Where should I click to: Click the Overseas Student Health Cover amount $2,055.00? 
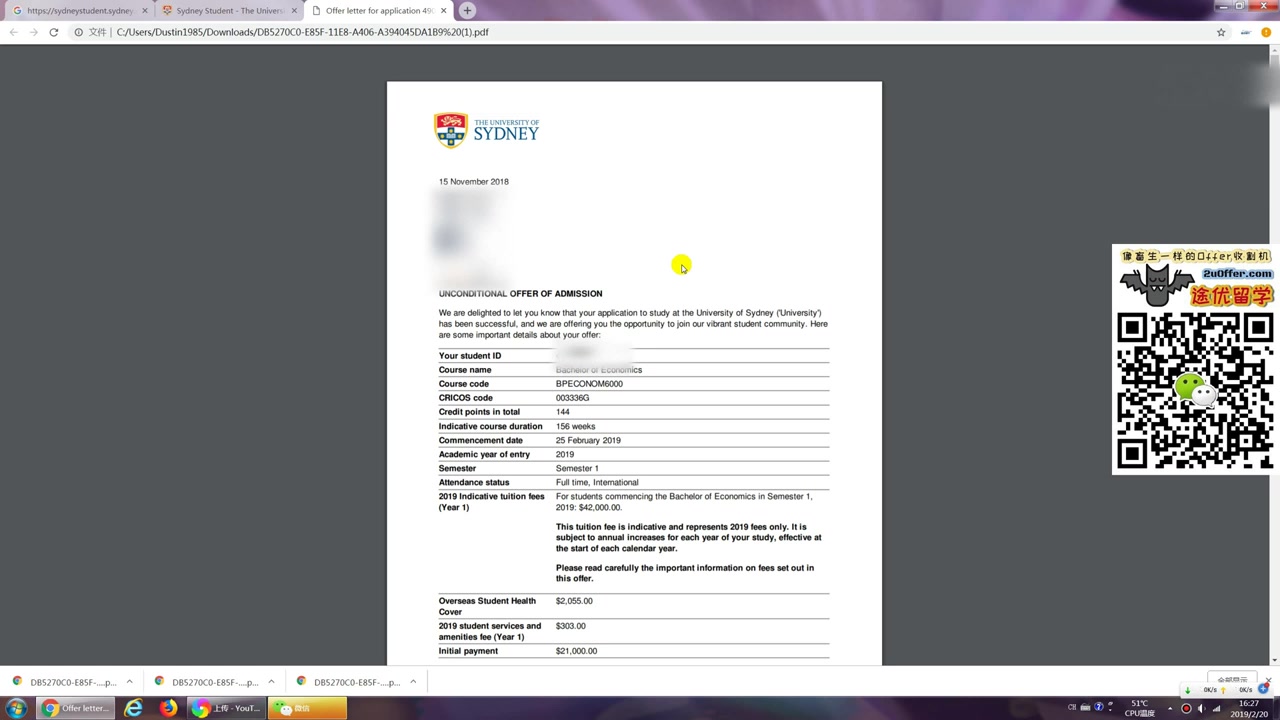pos(574,601)
